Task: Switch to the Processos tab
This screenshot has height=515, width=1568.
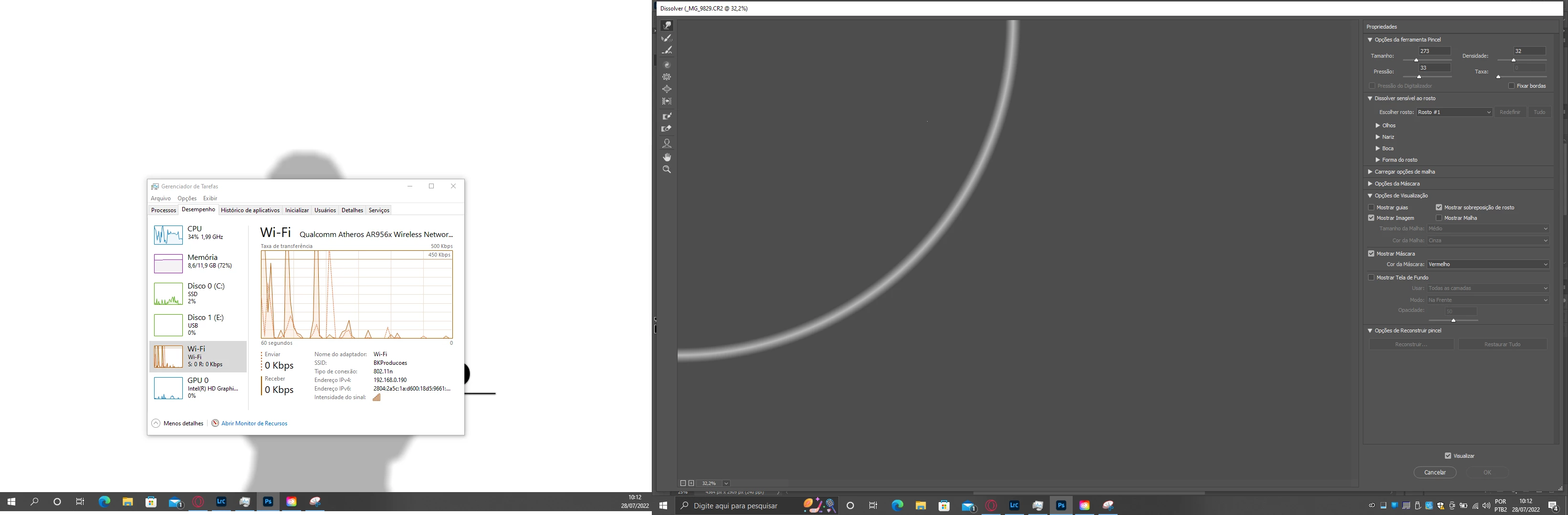Action: [x=163, y=210]
